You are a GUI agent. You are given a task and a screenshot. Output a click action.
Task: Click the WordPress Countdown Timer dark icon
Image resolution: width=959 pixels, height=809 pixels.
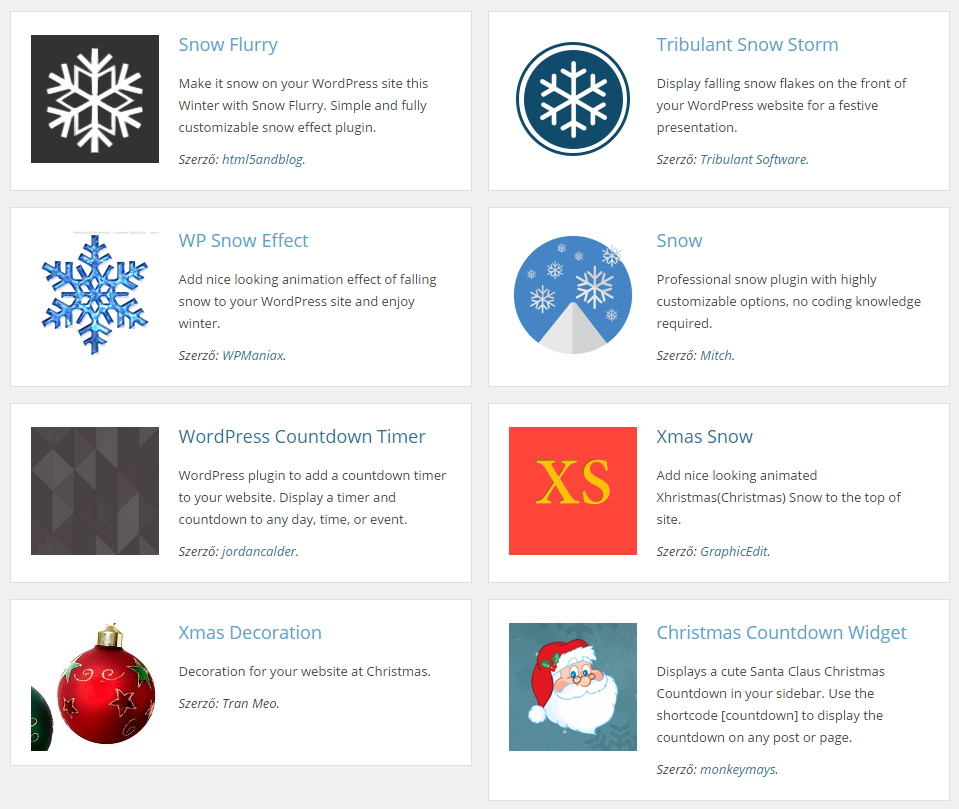(x=95, y=491)
